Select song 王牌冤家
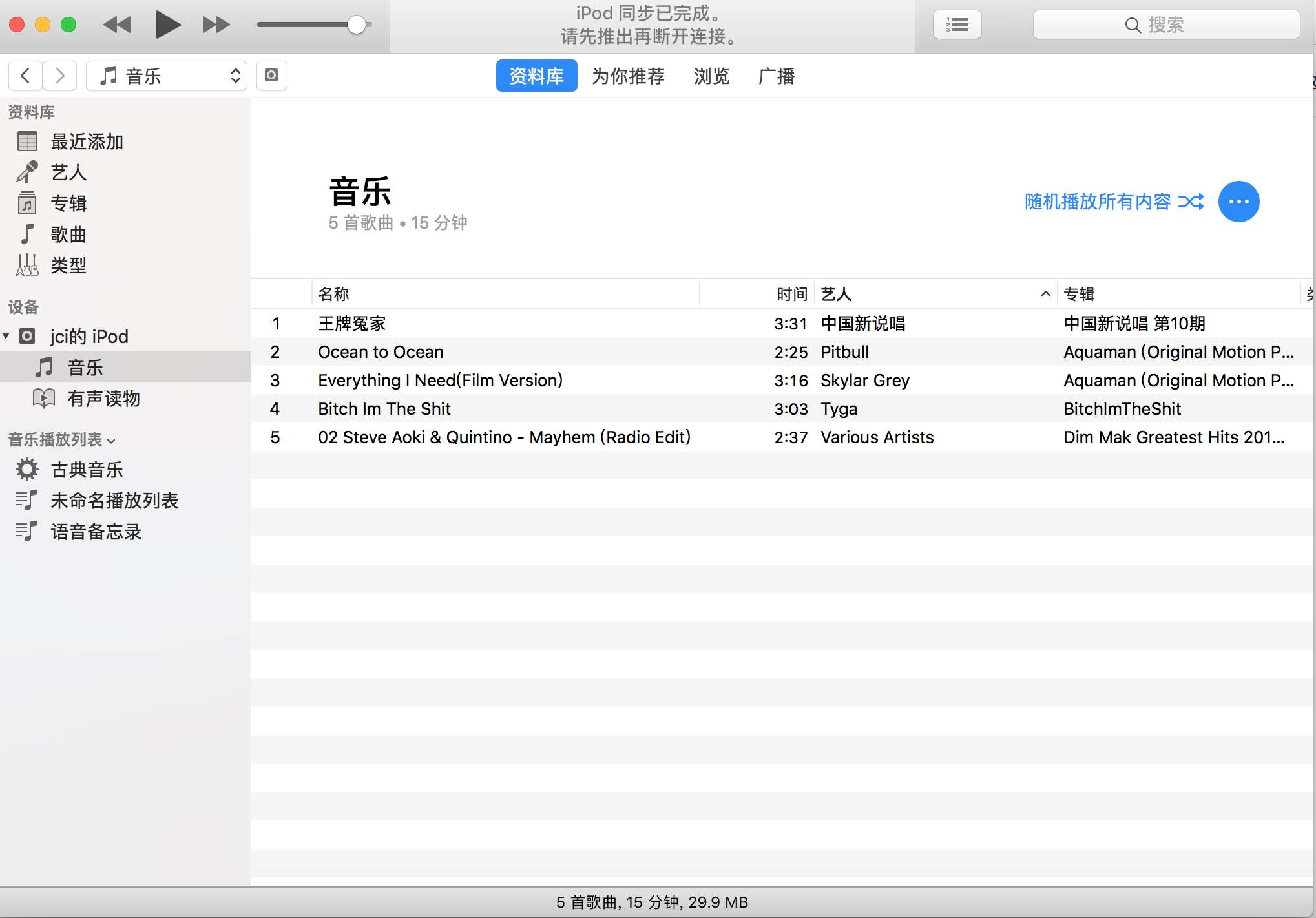Viewport: 1316px width, 918px height. coord(352,323)
